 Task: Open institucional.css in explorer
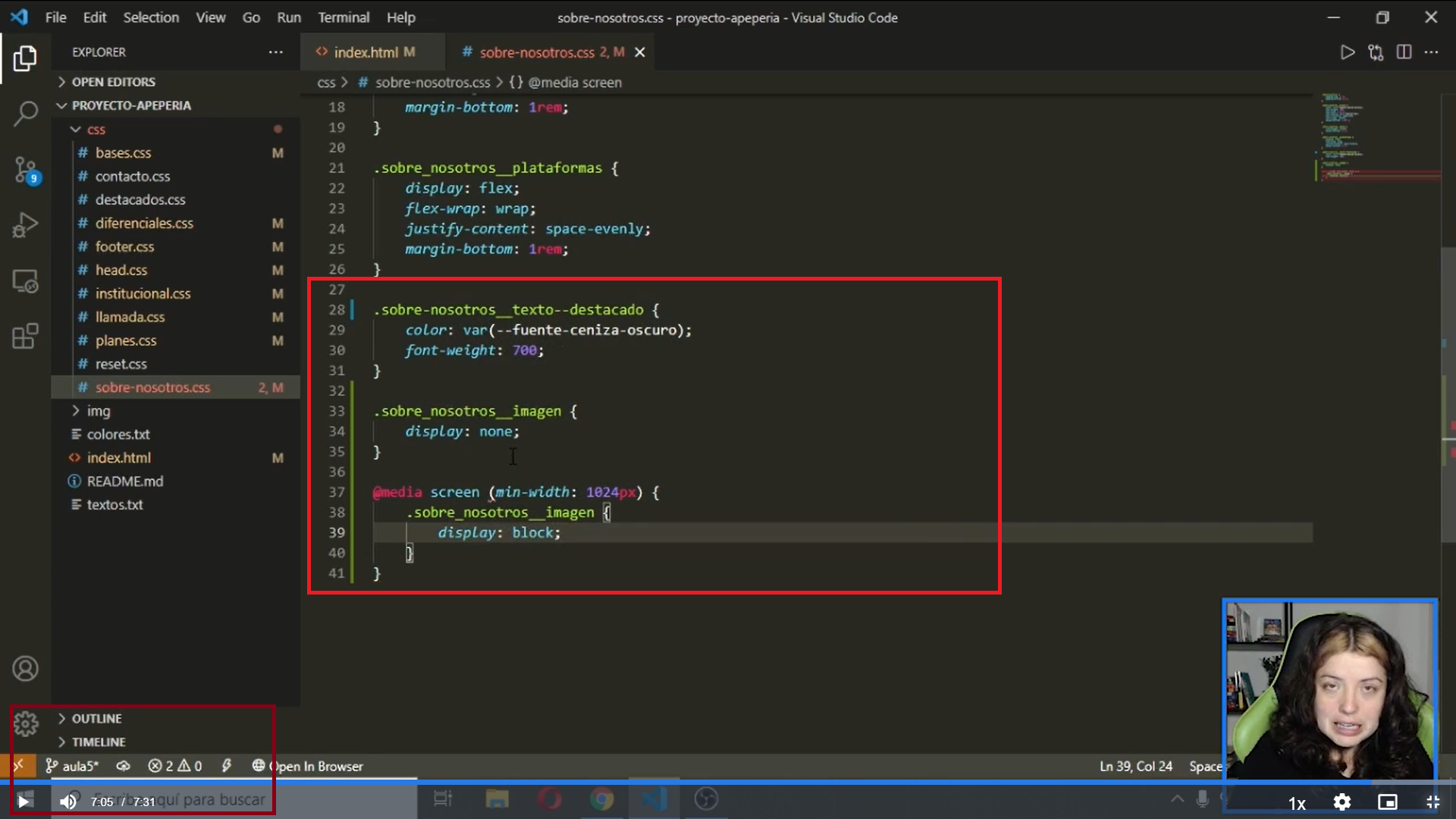174,294
